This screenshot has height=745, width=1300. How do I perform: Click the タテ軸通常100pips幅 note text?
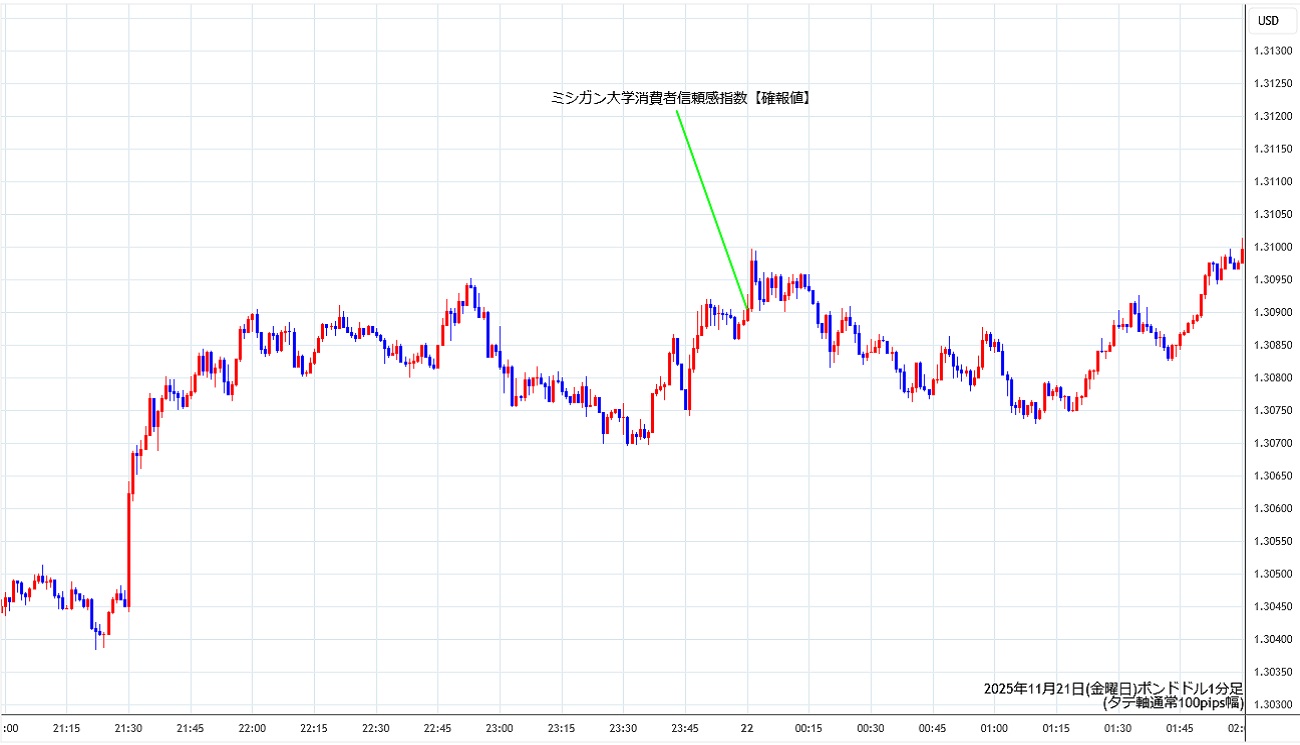click(x=1172, y=703)
